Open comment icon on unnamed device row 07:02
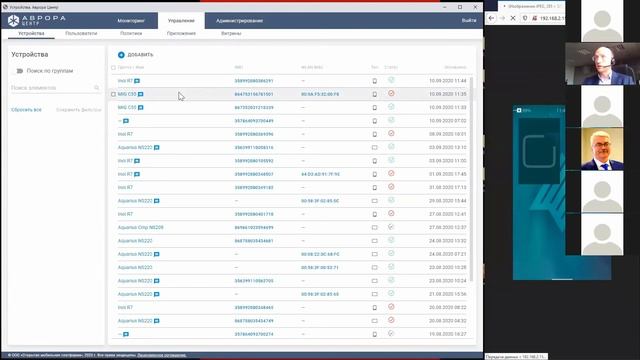The image size is (640, 360). tap(126, 121)
